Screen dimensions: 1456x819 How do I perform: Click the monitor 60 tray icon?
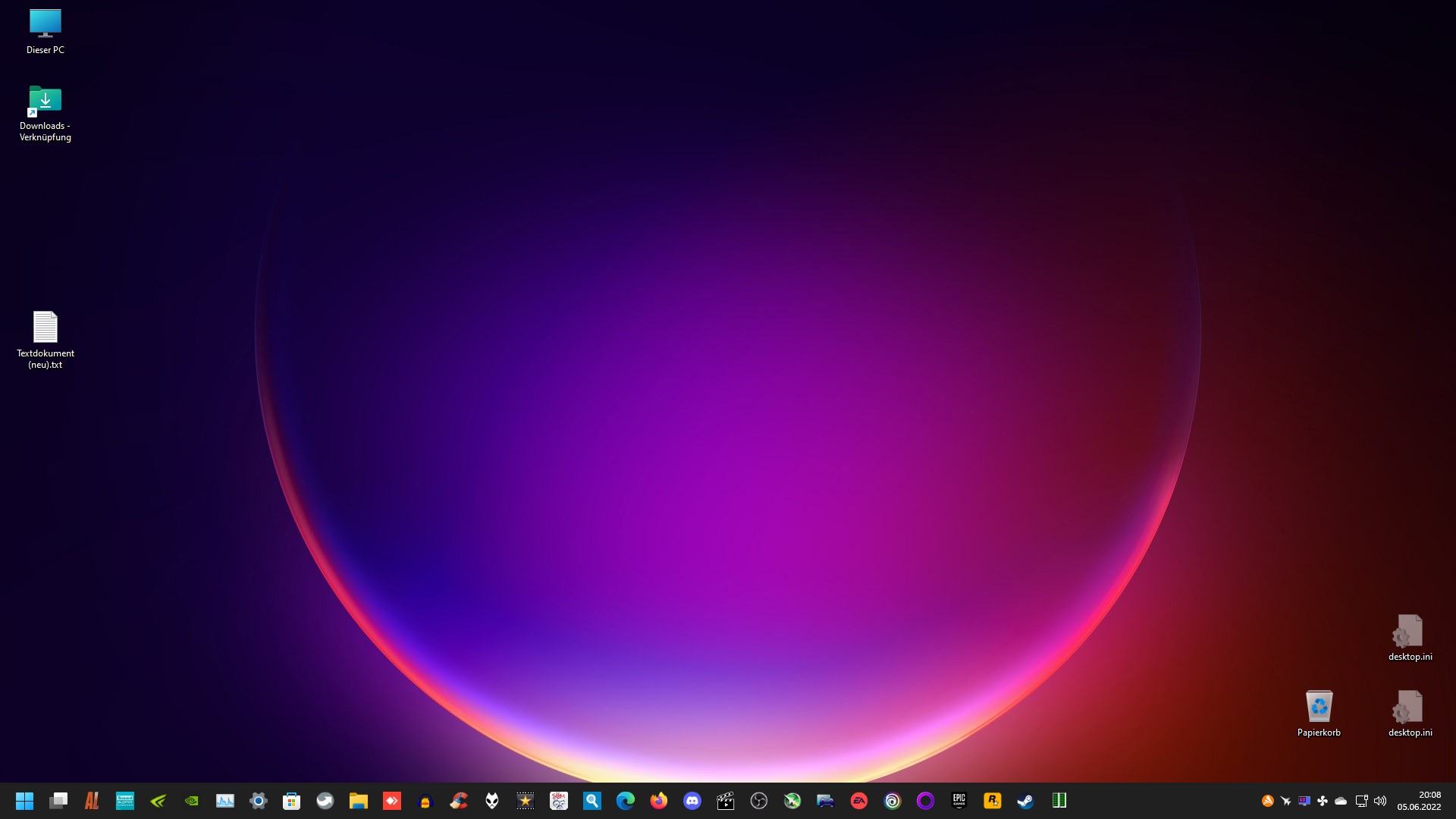pos(1304,801)
